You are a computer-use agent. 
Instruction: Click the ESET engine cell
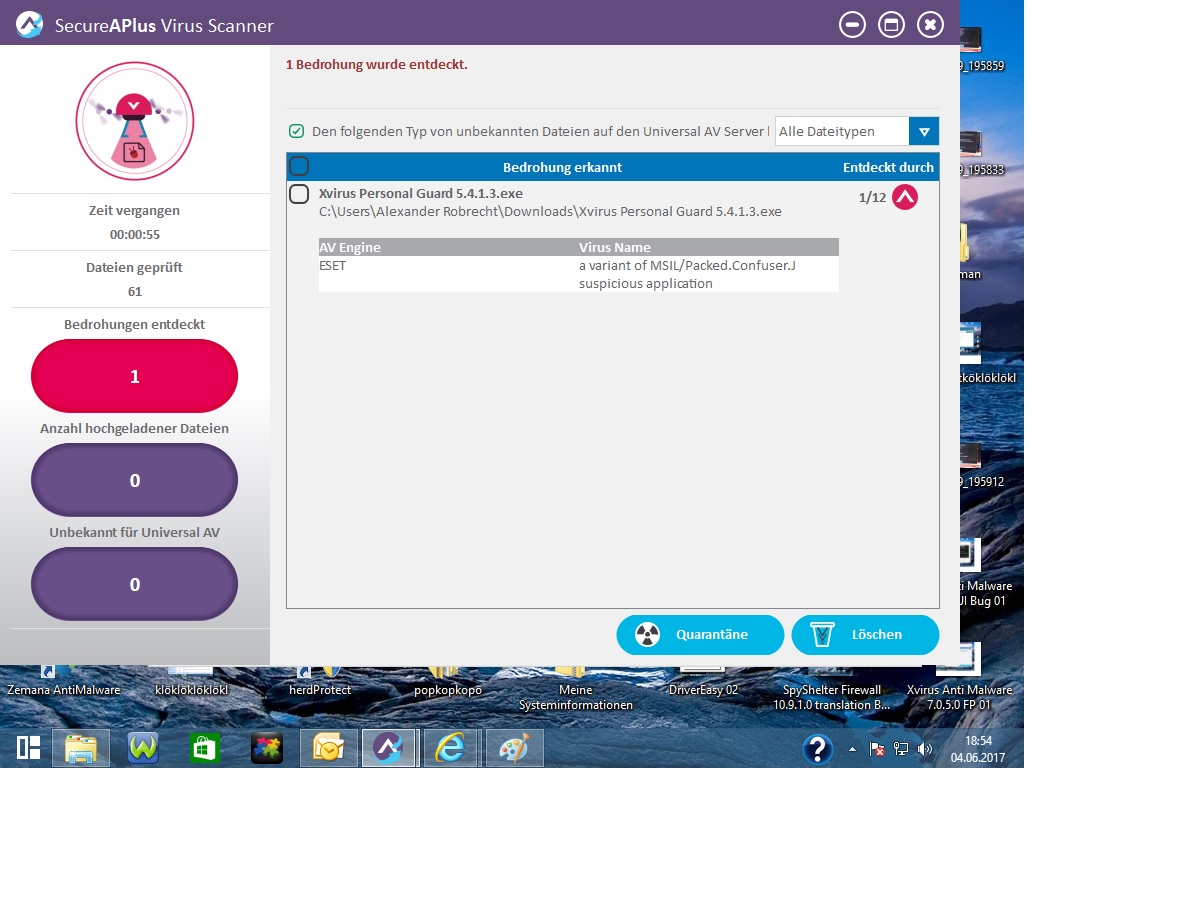[x=332, y=265]
